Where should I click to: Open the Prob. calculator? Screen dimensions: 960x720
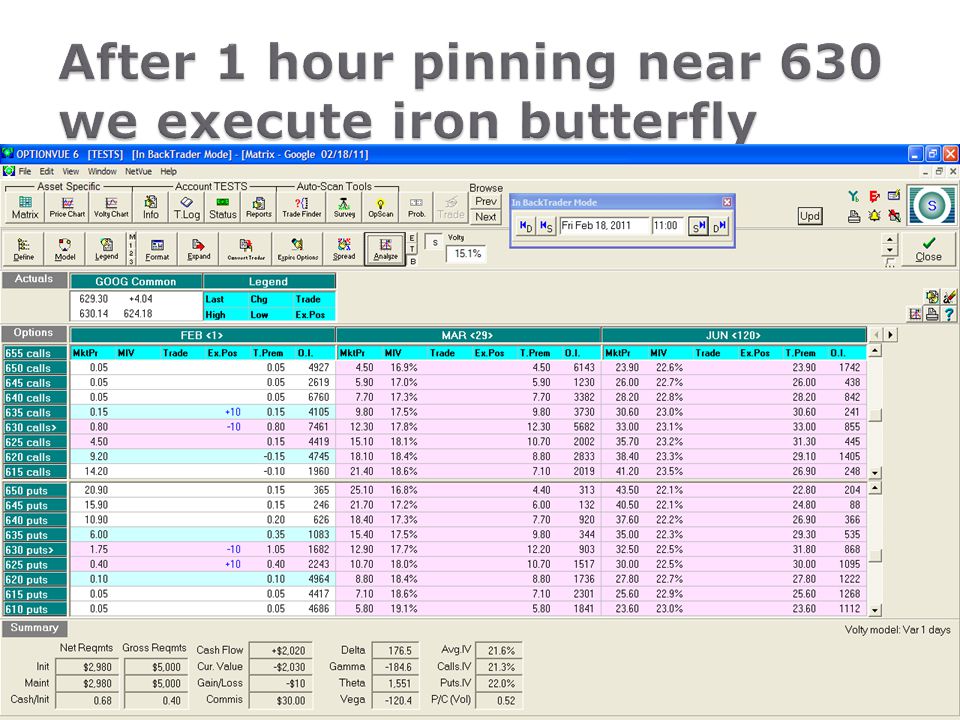point(416,208)
